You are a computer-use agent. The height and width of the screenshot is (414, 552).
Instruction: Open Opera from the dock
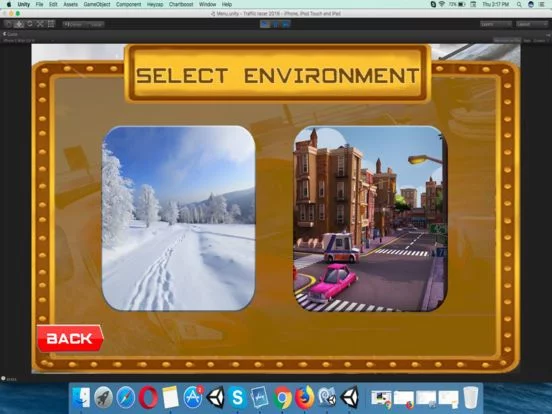tap(148, 397)
